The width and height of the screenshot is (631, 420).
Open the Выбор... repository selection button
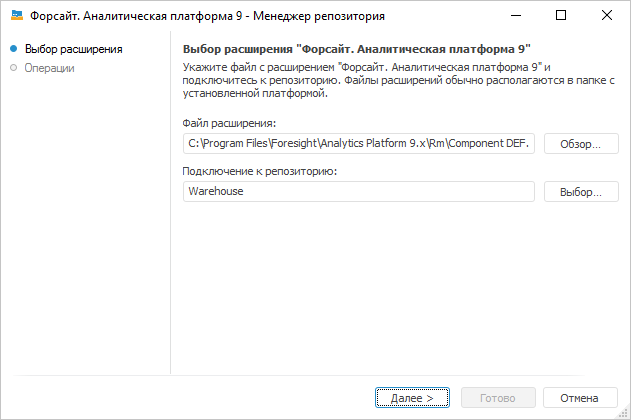[x=581, y=191]
